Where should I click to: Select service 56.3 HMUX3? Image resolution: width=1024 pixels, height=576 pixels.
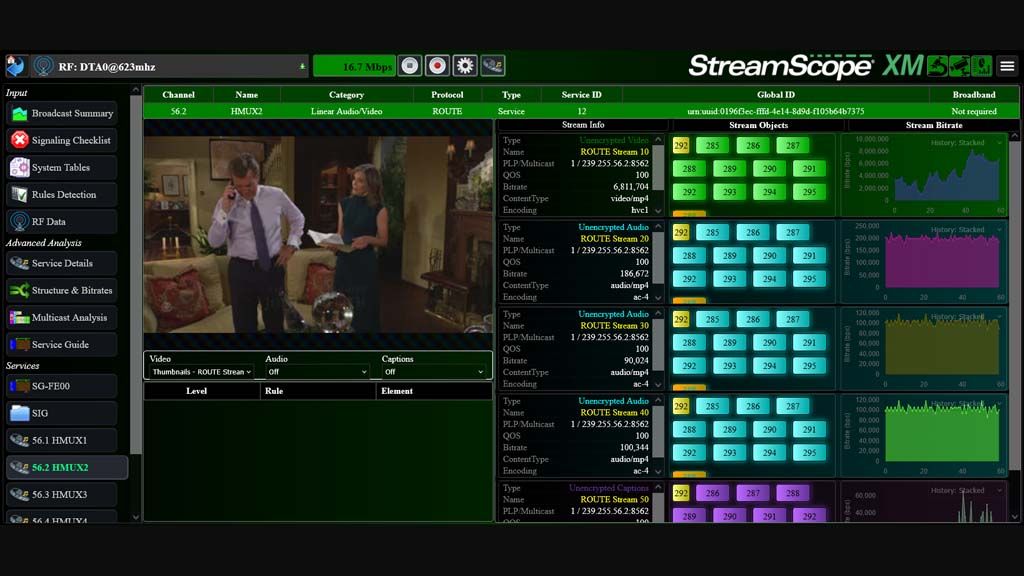click(62, 495)
